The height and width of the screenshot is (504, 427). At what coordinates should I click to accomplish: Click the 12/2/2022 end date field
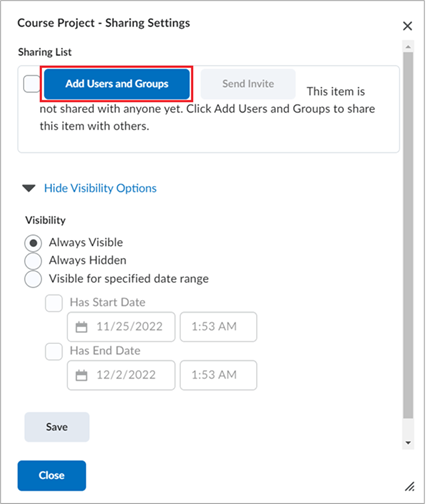point(121,375)
